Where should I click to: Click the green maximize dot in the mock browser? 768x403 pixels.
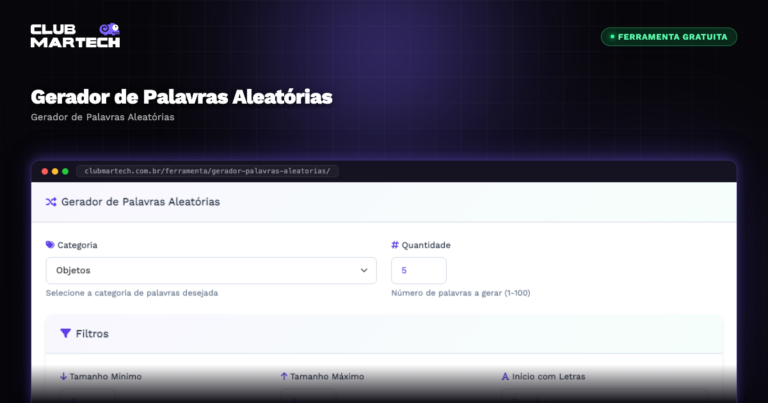pyautogui.click(x=65, y=171)
